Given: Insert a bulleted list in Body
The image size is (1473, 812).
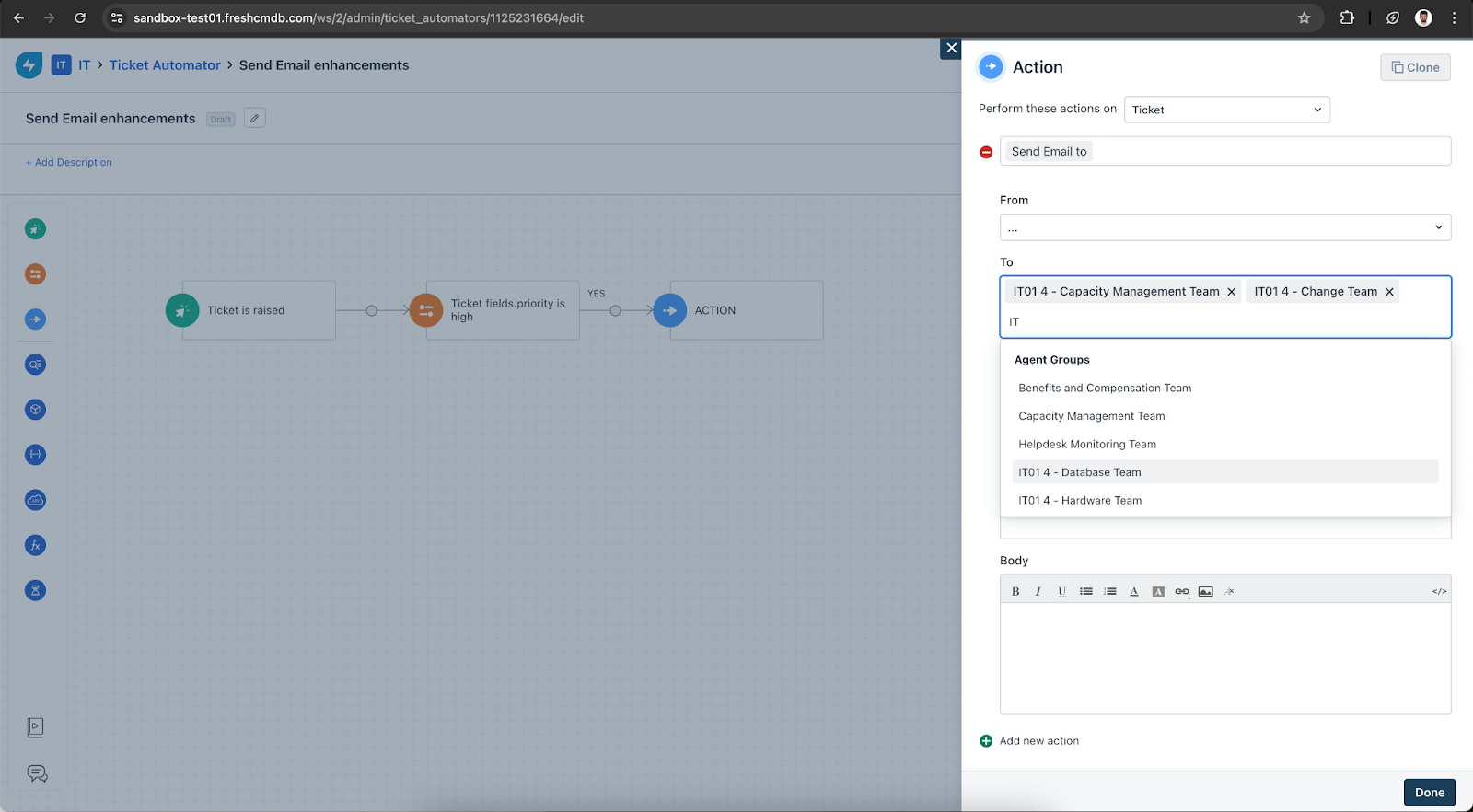Looking at the screenshot, I should 1086,591.
